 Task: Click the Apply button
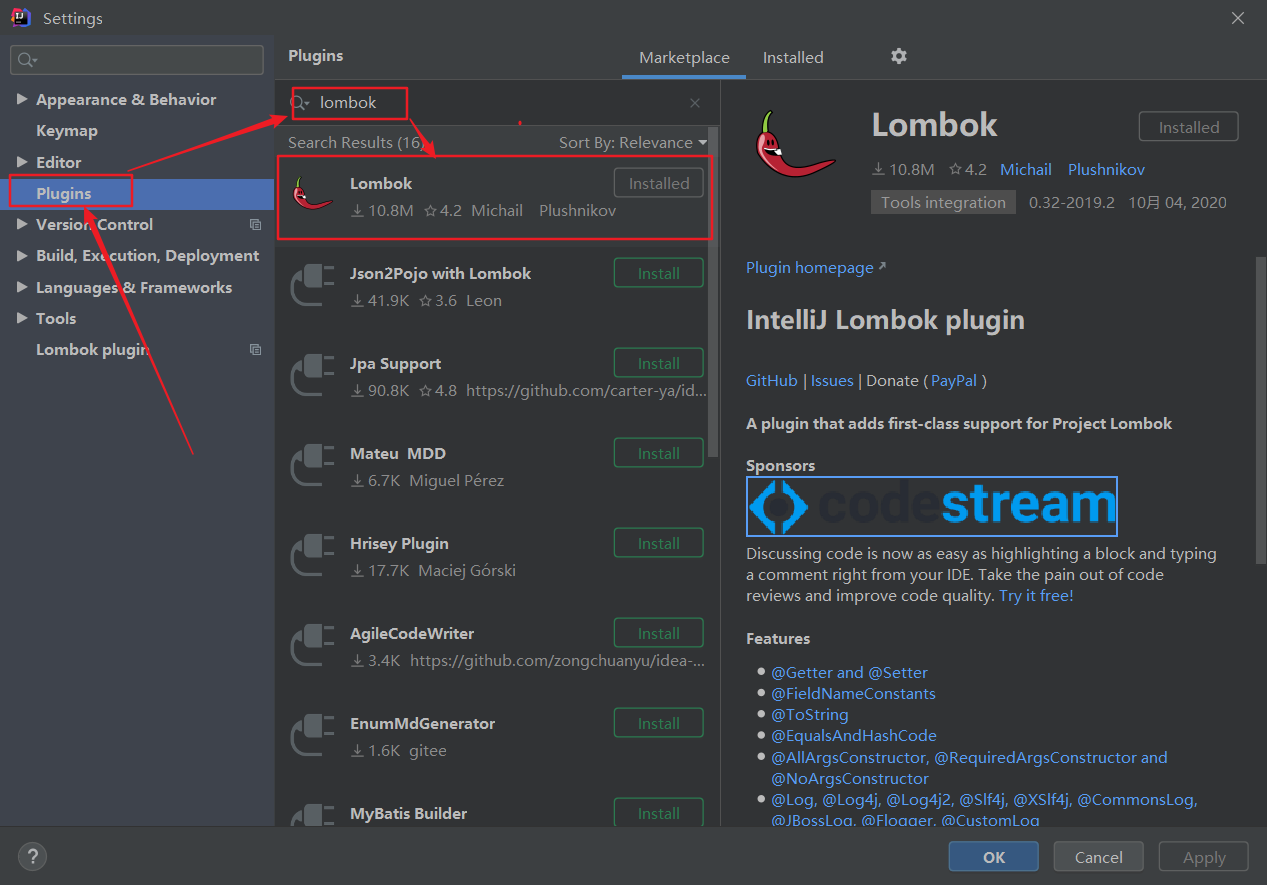[x=1204, y=857]
